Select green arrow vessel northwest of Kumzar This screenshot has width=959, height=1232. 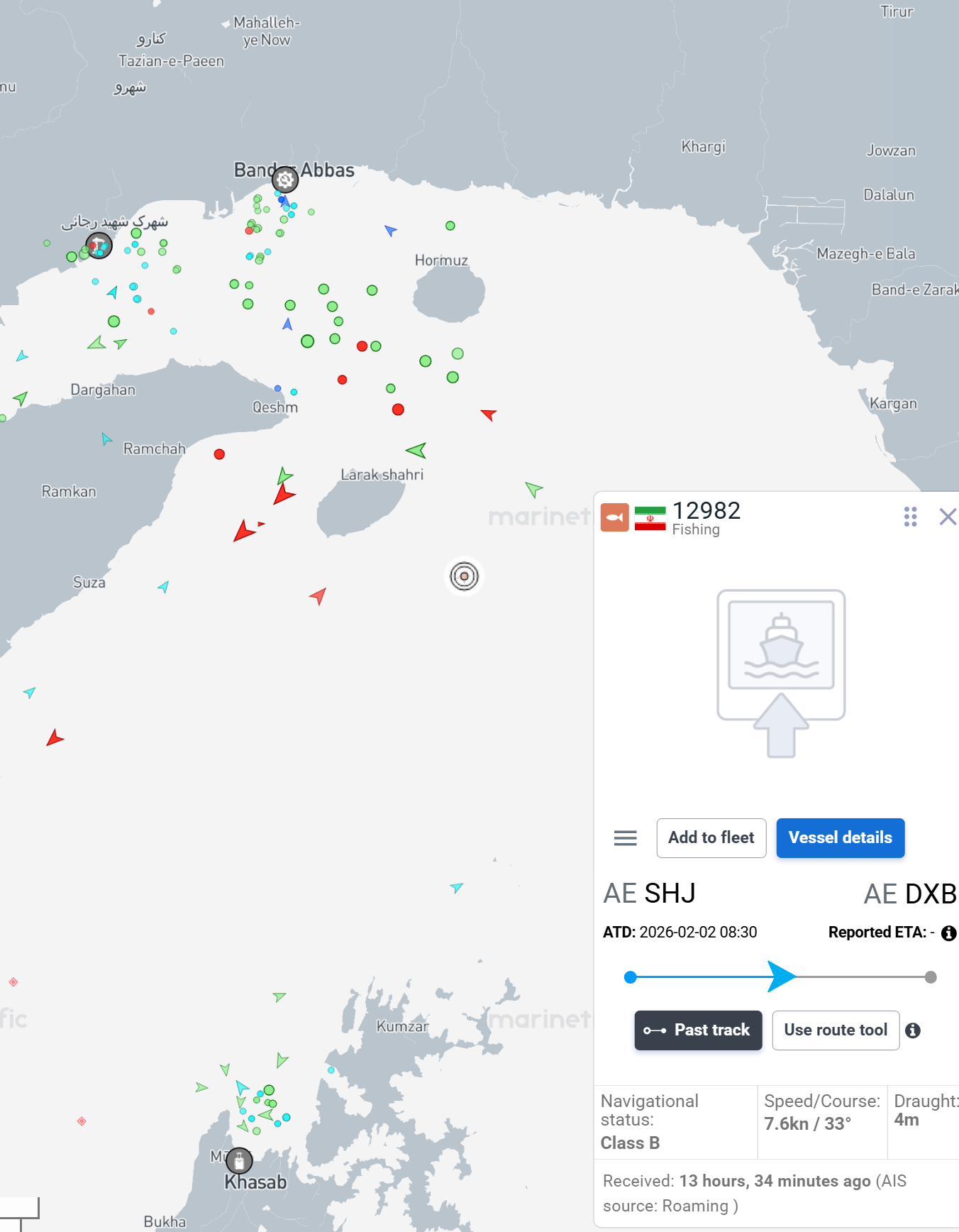(279, 996)
